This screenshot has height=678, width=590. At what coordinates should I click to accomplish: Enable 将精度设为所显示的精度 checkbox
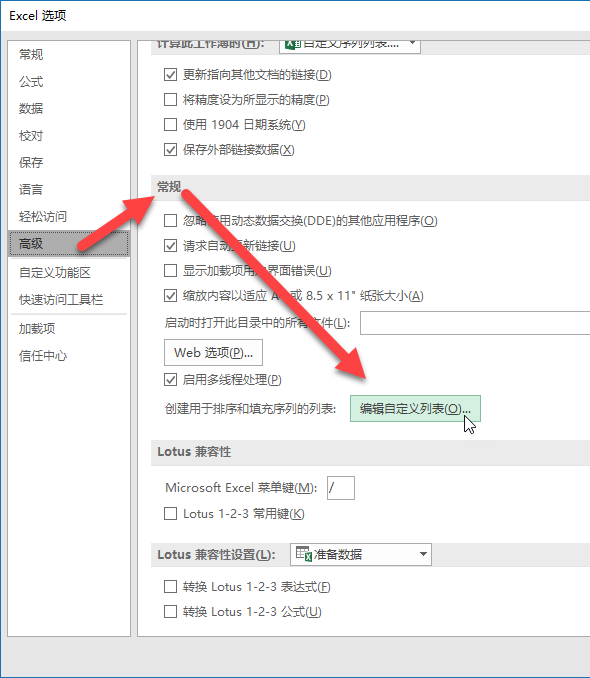point(170,100)
